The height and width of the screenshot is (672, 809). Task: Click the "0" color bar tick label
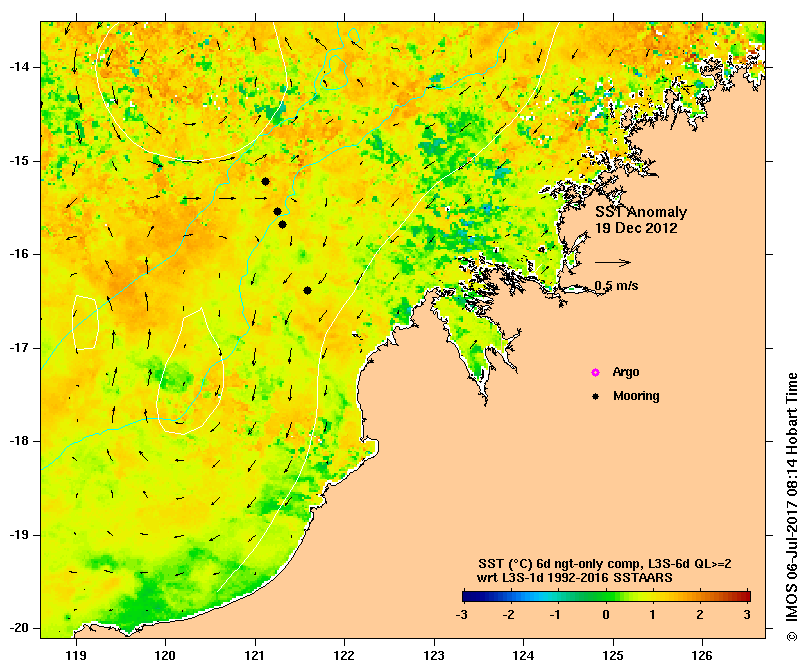(x=606, y=615)
